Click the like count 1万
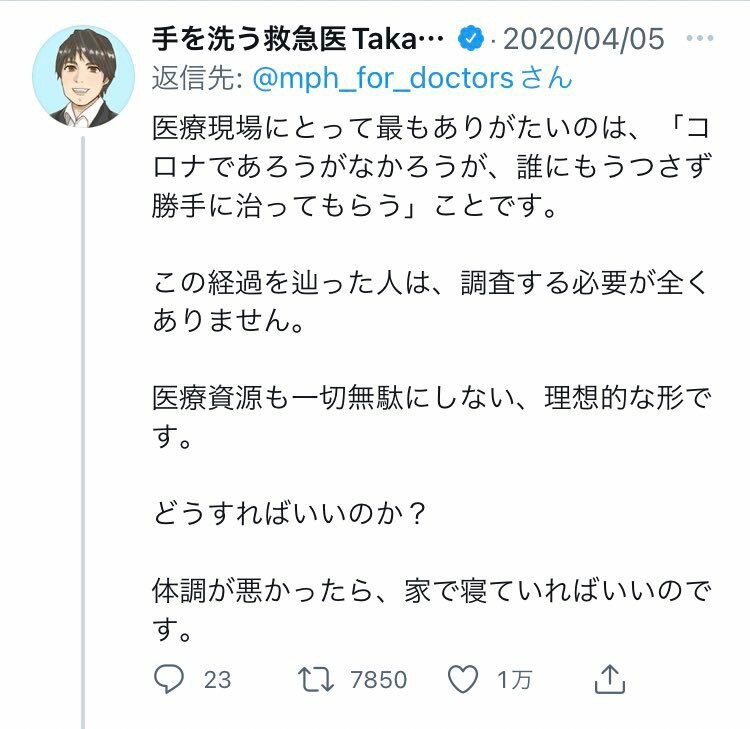Viewport: 750px width, 729px height. click(x=514, y=680)
